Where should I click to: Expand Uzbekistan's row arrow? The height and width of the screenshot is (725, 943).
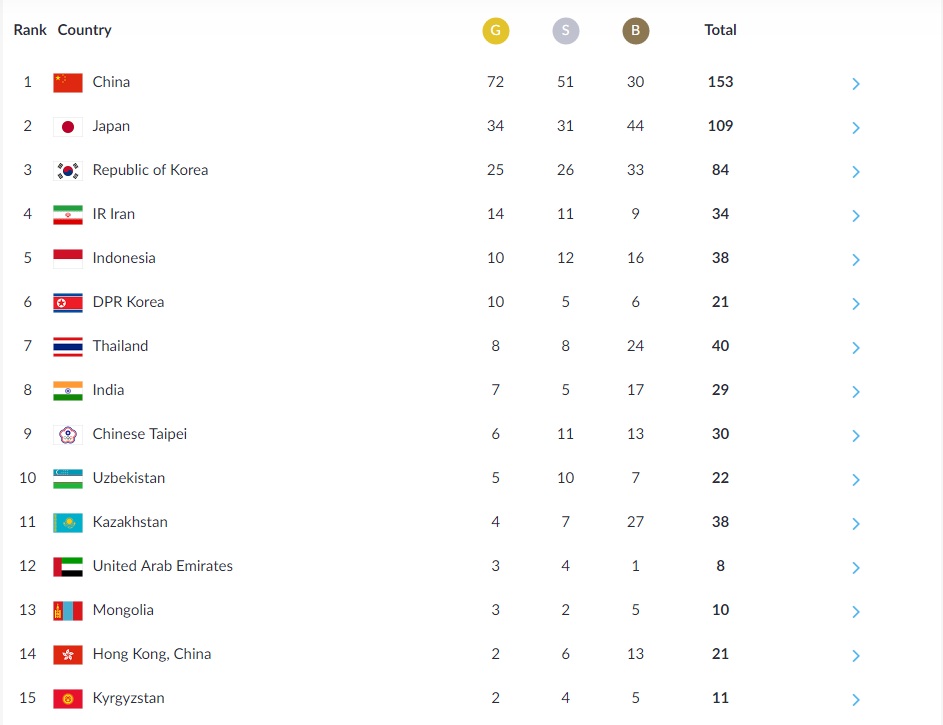[x=856, y=480]
